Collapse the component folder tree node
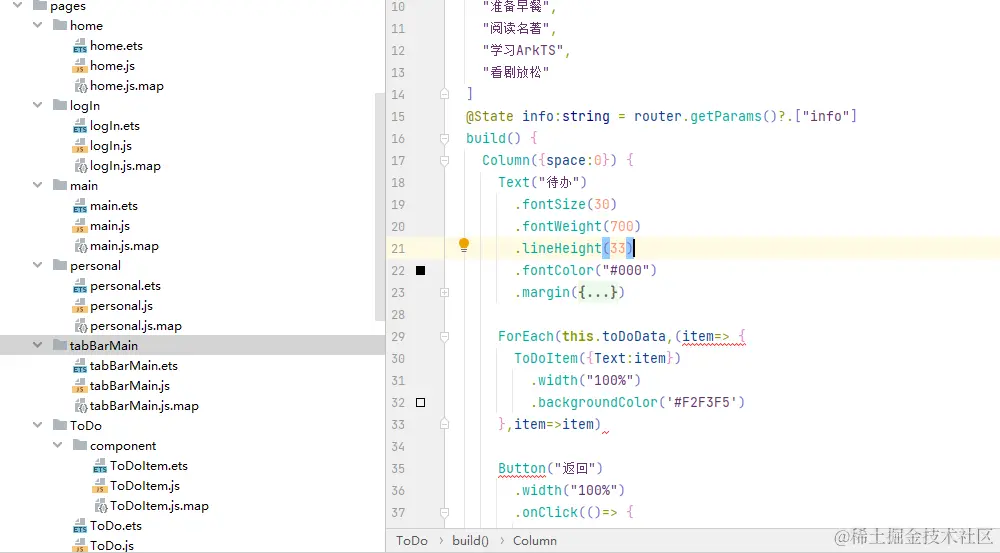This screenshot has height=553, width=1000. tap(57, 445)
